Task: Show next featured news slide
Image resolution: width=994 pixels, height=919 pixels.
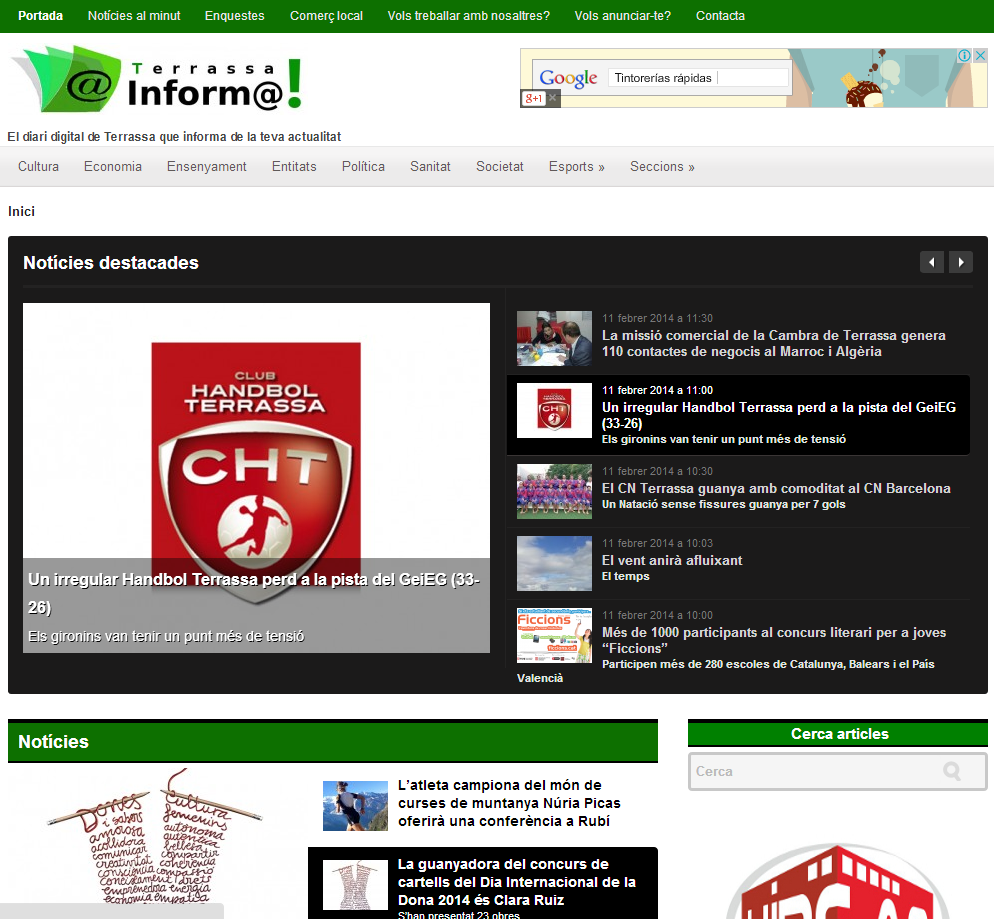Action: (960, 262)
